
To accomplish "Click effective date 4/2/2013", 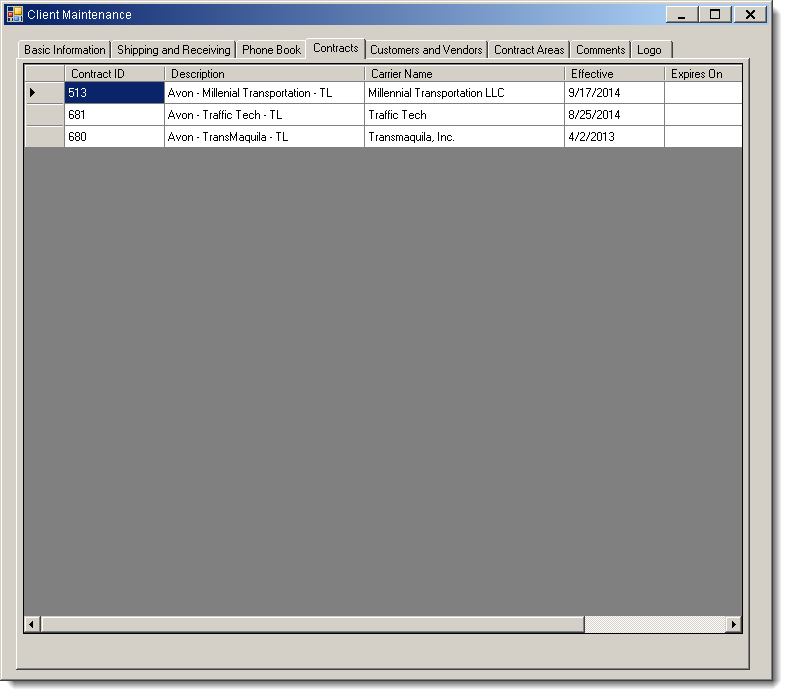I will 615,137.
